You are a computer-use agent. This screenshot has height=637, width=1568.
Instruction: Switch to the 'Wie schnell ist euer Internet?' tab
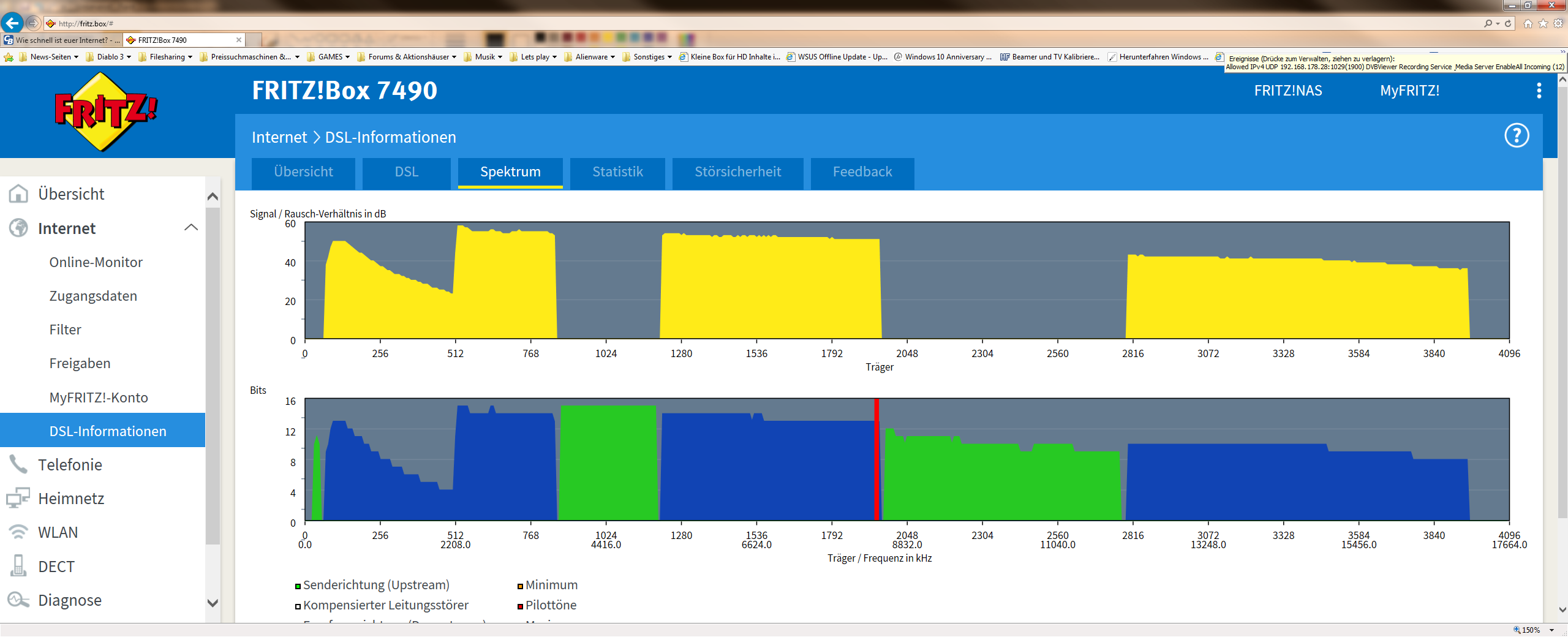pyautogui.click(x=62, y=40)
